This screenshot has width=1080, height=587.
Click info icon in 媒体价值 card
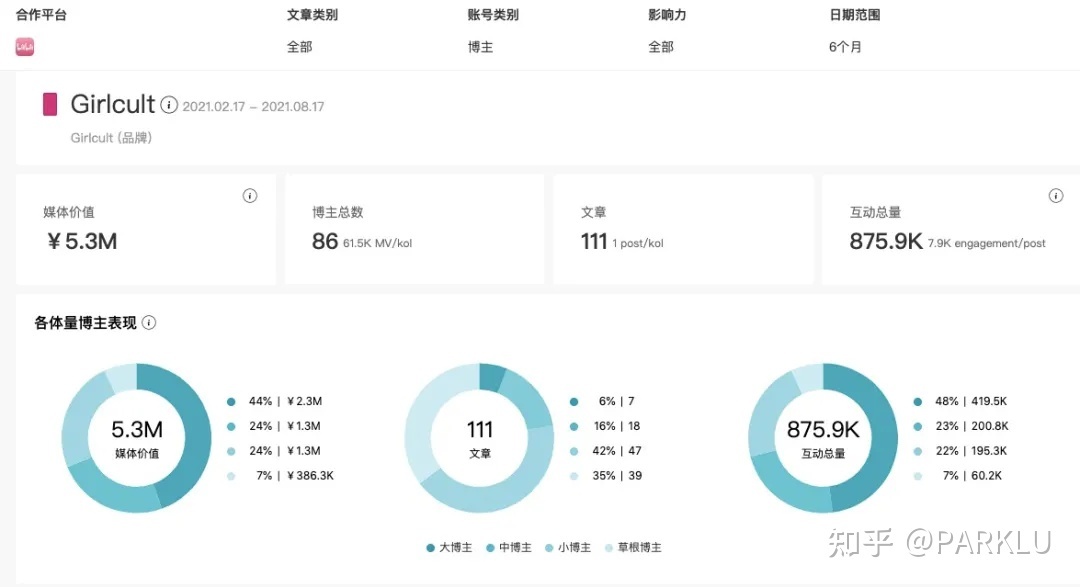click(x=250, y=196)
